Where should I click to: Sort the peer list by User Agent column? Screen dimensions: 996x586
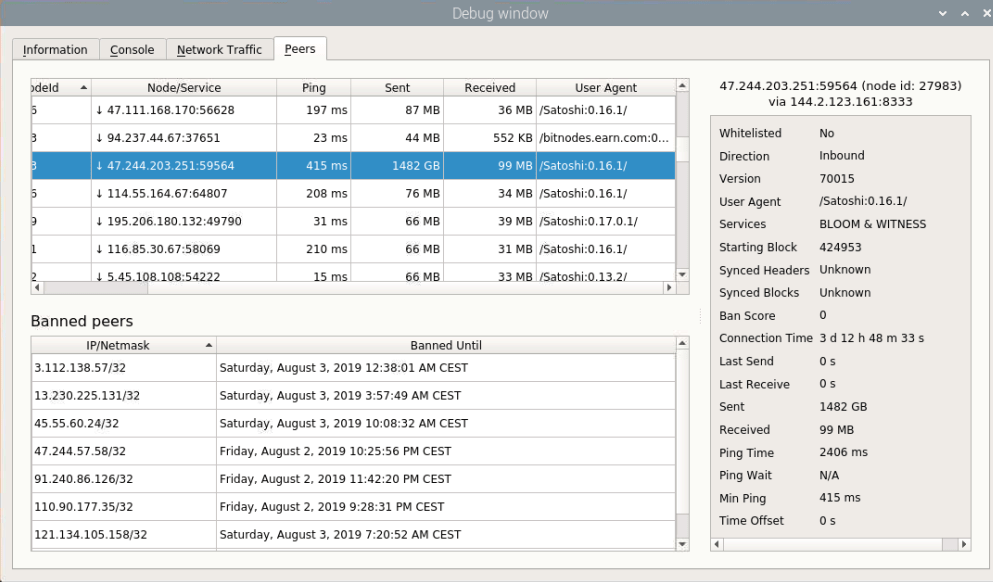(606, 87)
